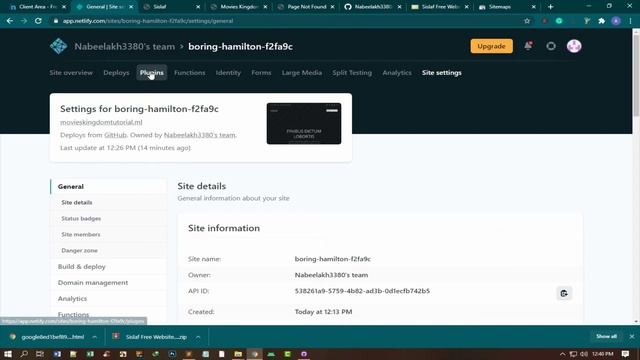Select Site details in sidebar
The width and height of the screenshot is (640, 360).
tap(109, 202)
